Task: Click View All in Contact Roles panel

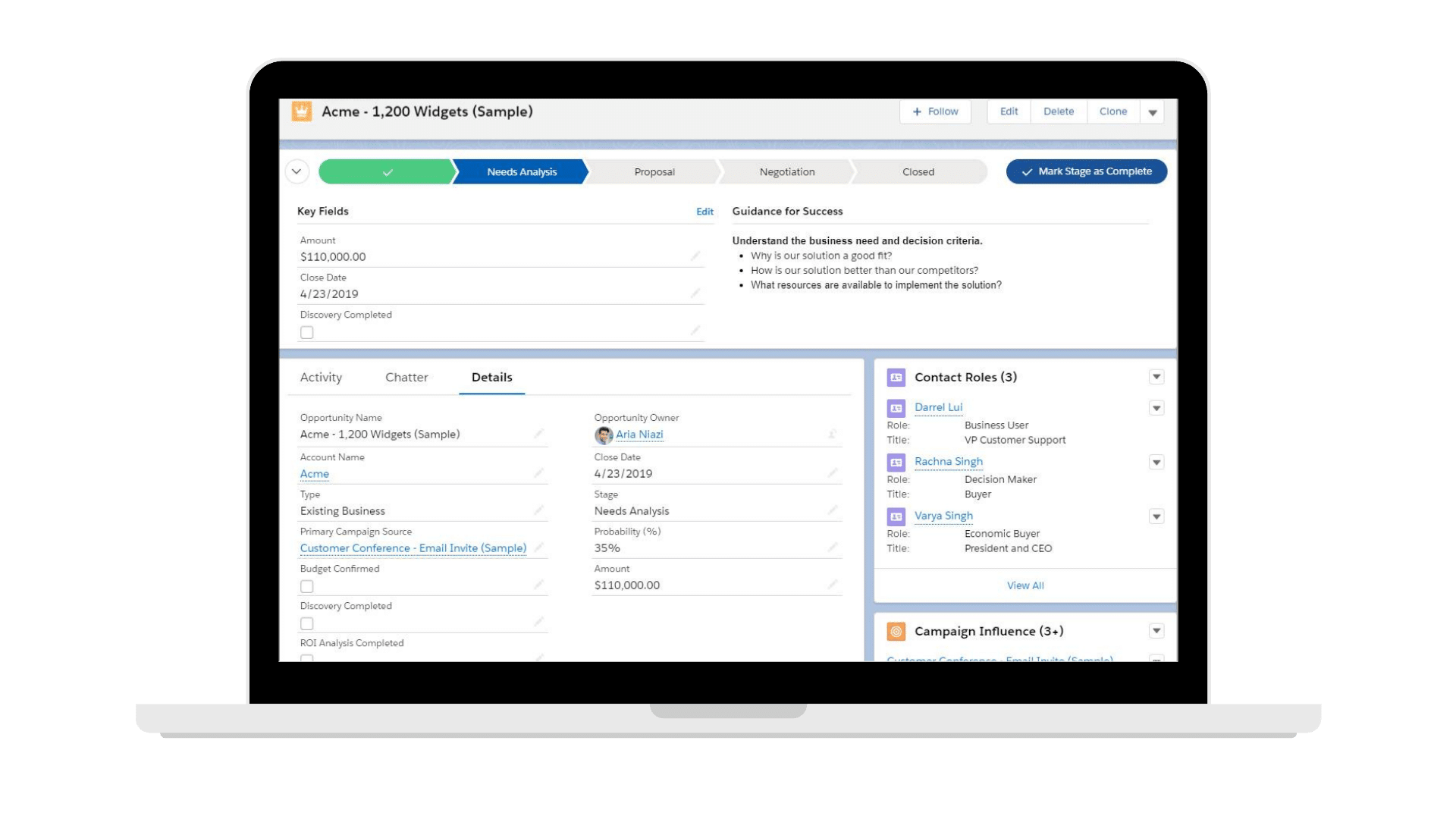Action: [1024, 585]
